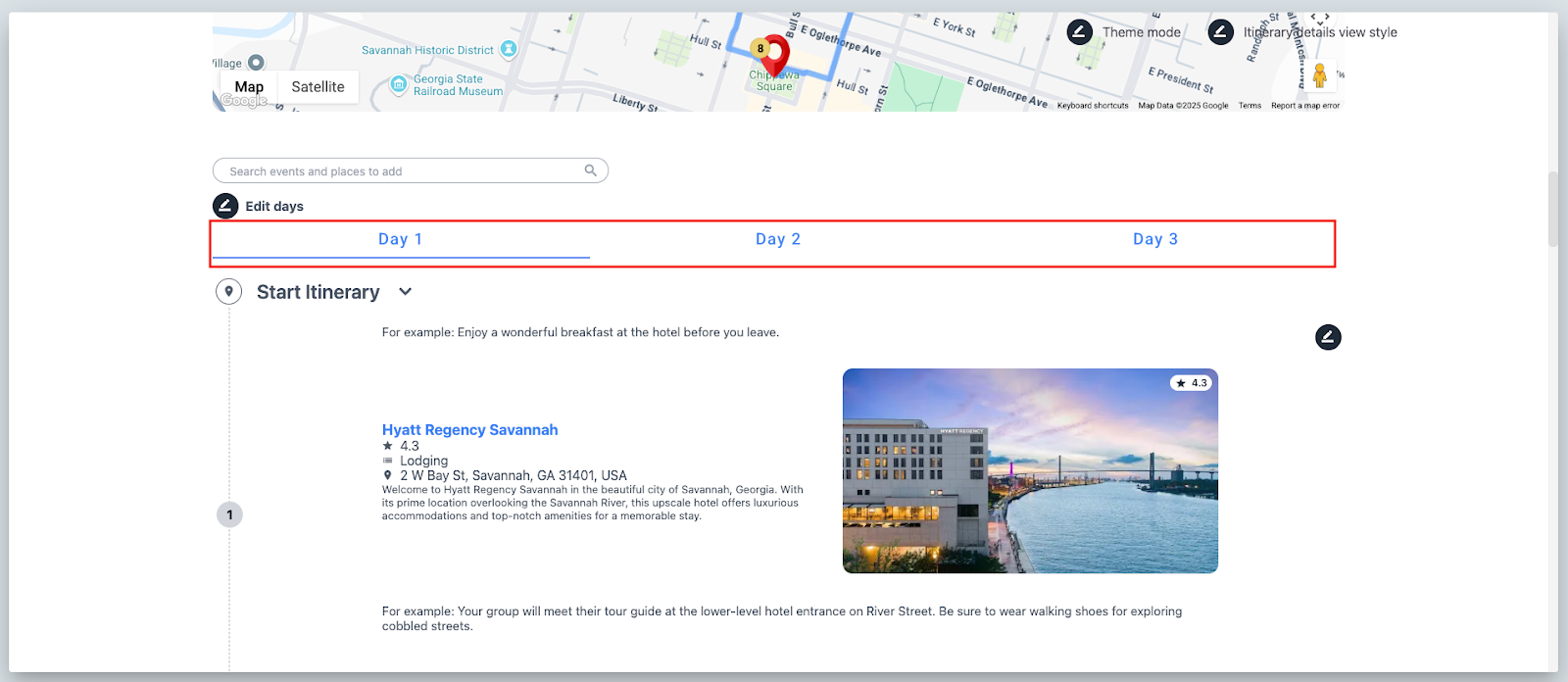Switch map to Map view
Screen dimensions: 1568x682
pos(249,87)
